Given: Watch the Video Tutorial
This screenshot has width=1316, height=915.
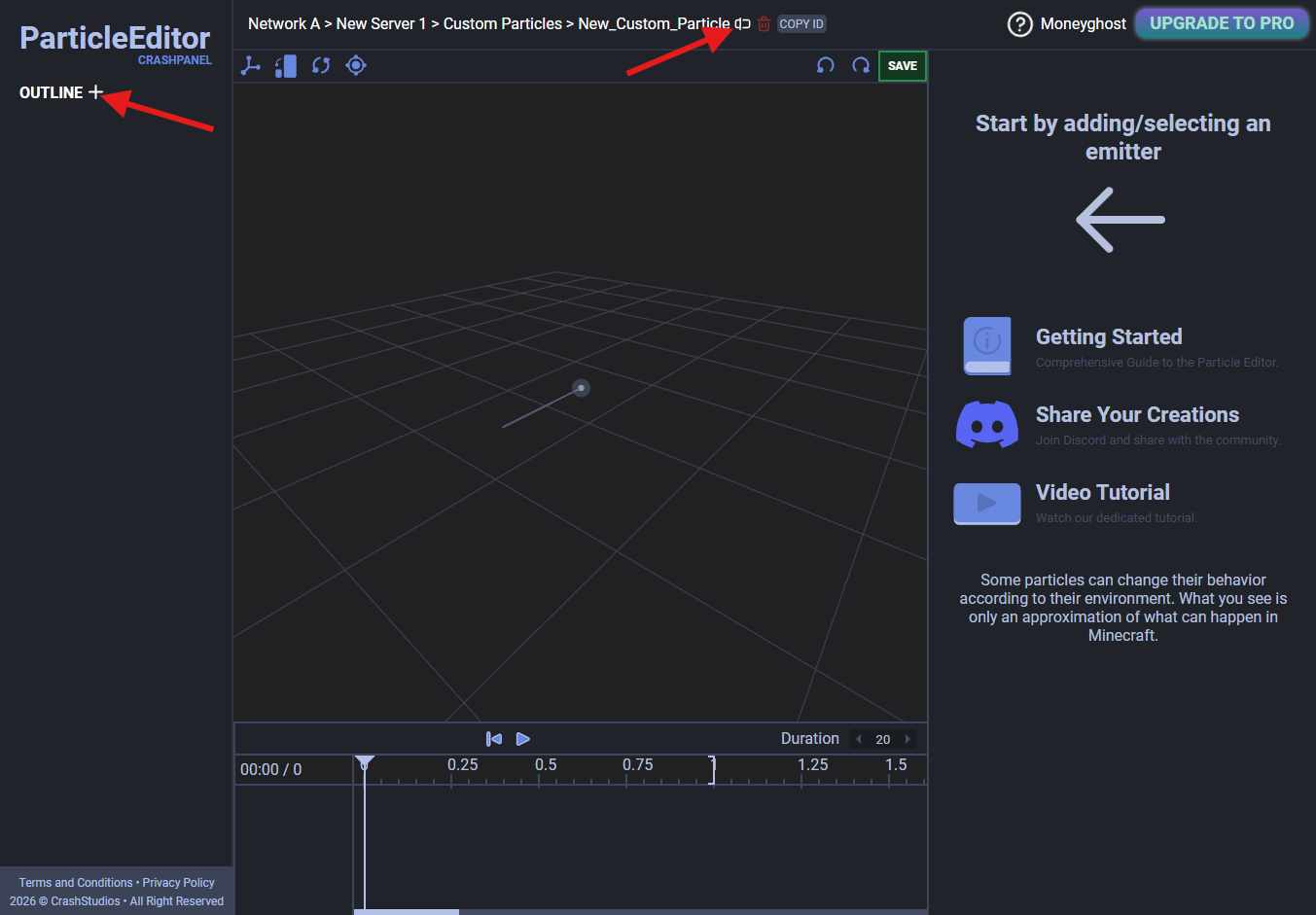Looking at the screenshot, I should pos(1102,493).
